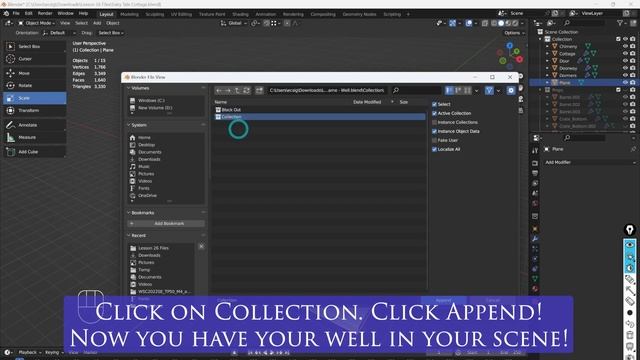Viewport: 640px width, 360px height.
Task: Toggle the Select checkbox
Action: (x=434, y=104)
